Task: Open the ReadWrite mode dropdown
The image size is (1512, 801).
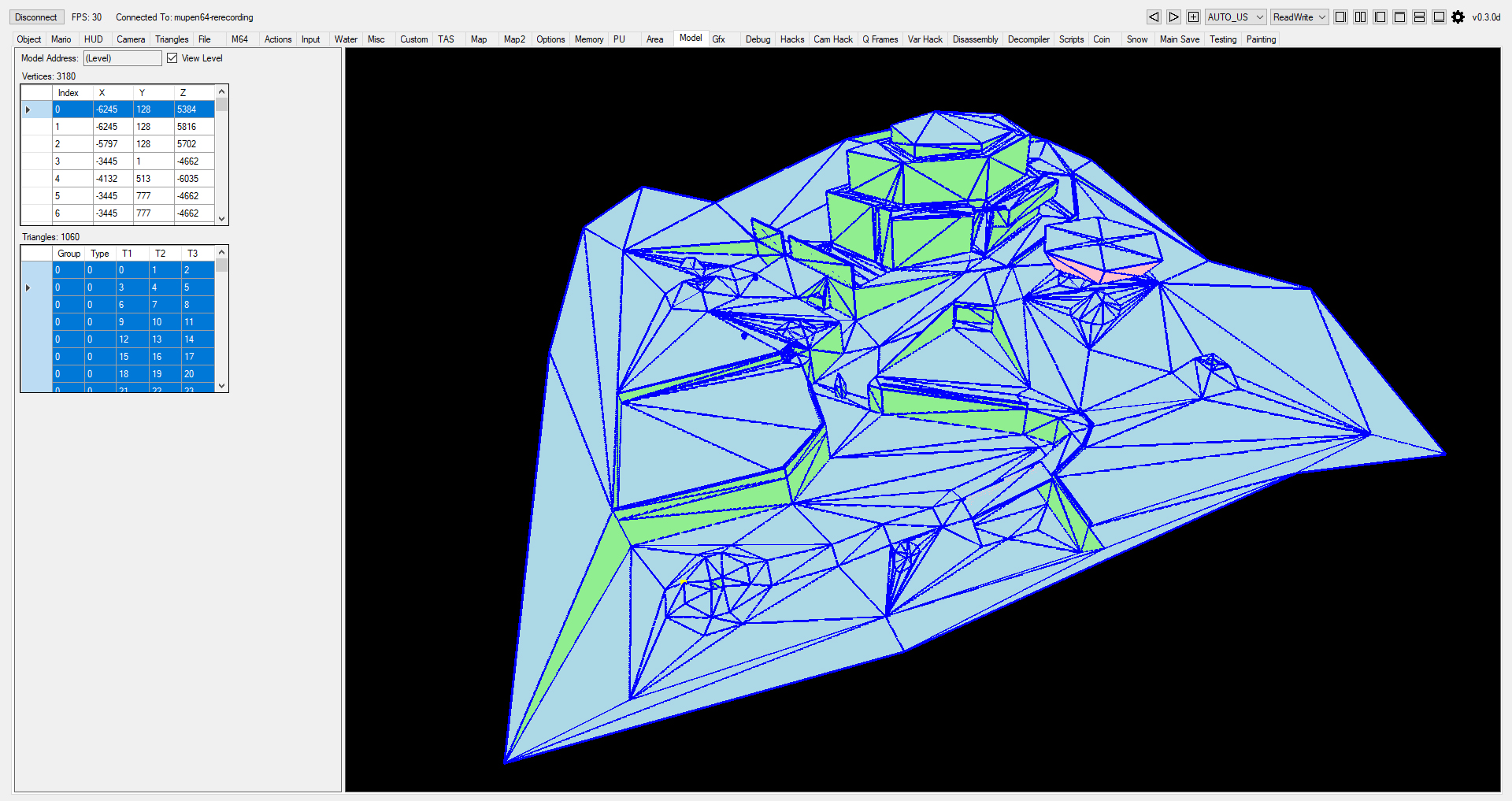Action: pyautogui.click(x=1299, y=17)
